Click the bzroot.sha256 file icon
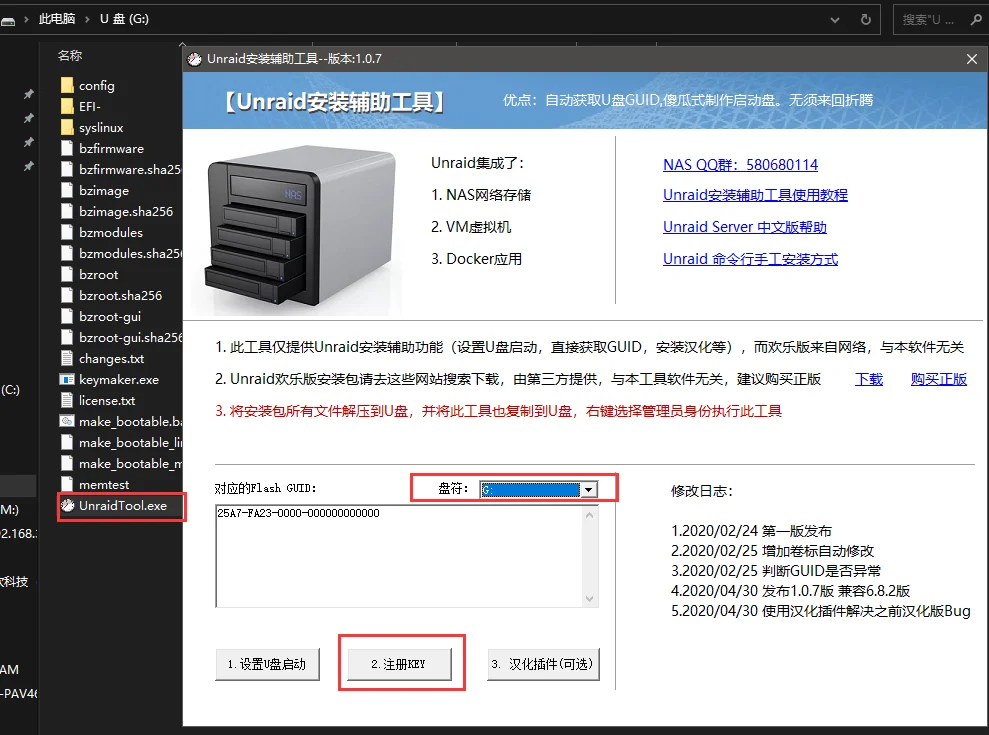Image resolution: width=989 pixels, height=735 pixels. click(67, 295)
